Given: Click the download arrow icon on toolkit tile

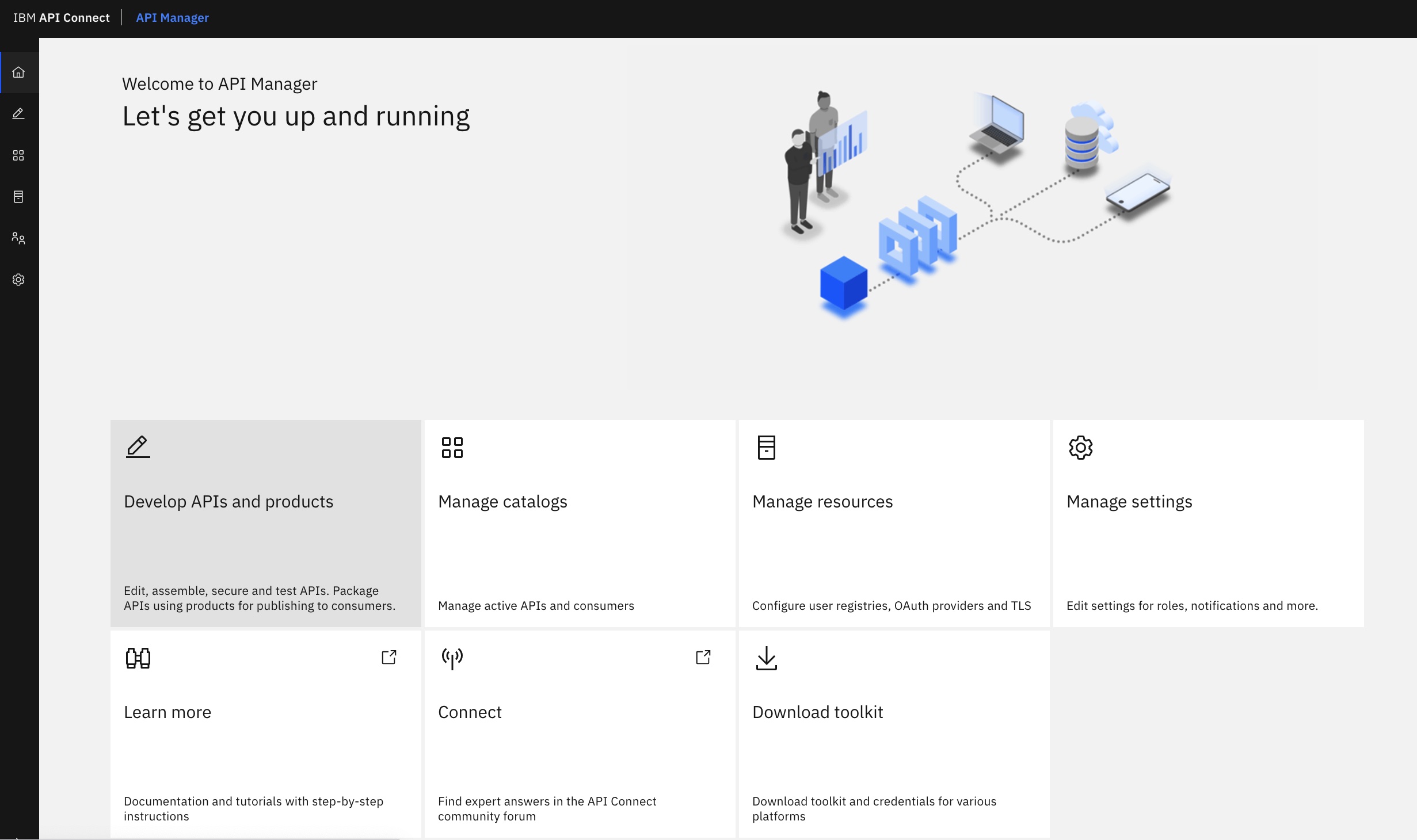Looking at the screenshot, I should 766,658.
